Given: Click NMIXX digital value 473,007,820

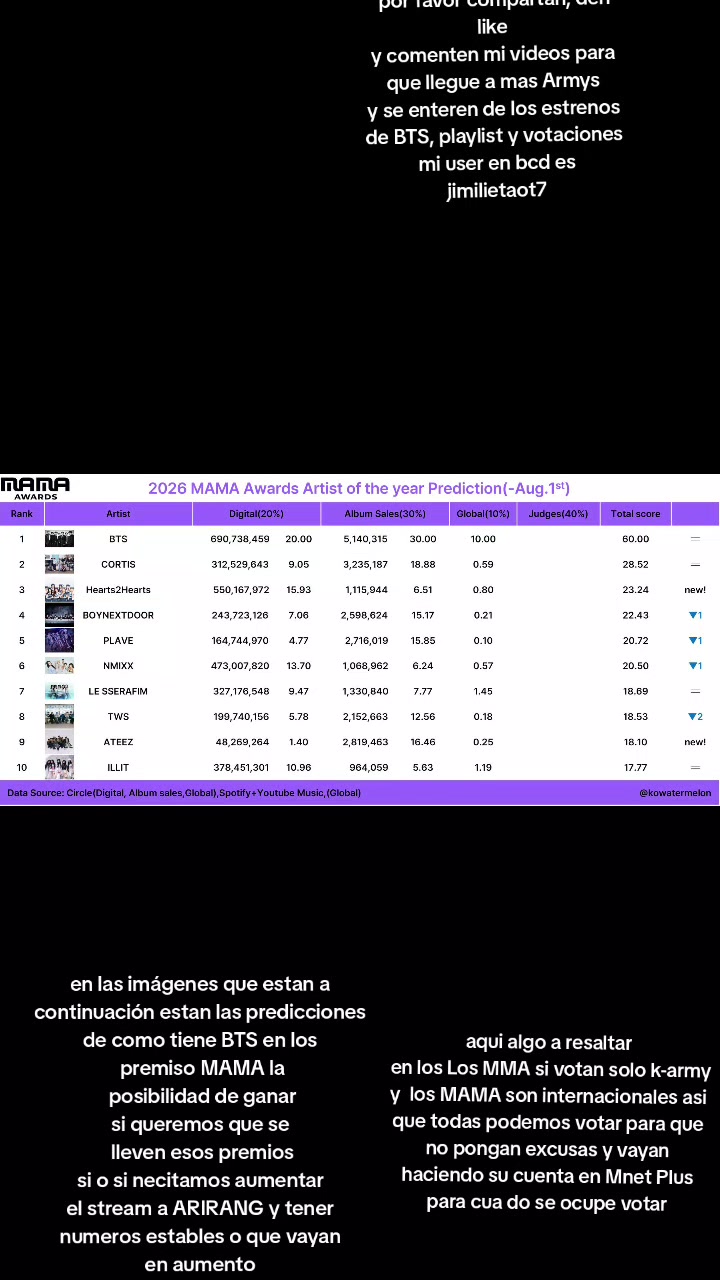Looking at the screenshot, I should pyautogui.click(x=240, y=666).
